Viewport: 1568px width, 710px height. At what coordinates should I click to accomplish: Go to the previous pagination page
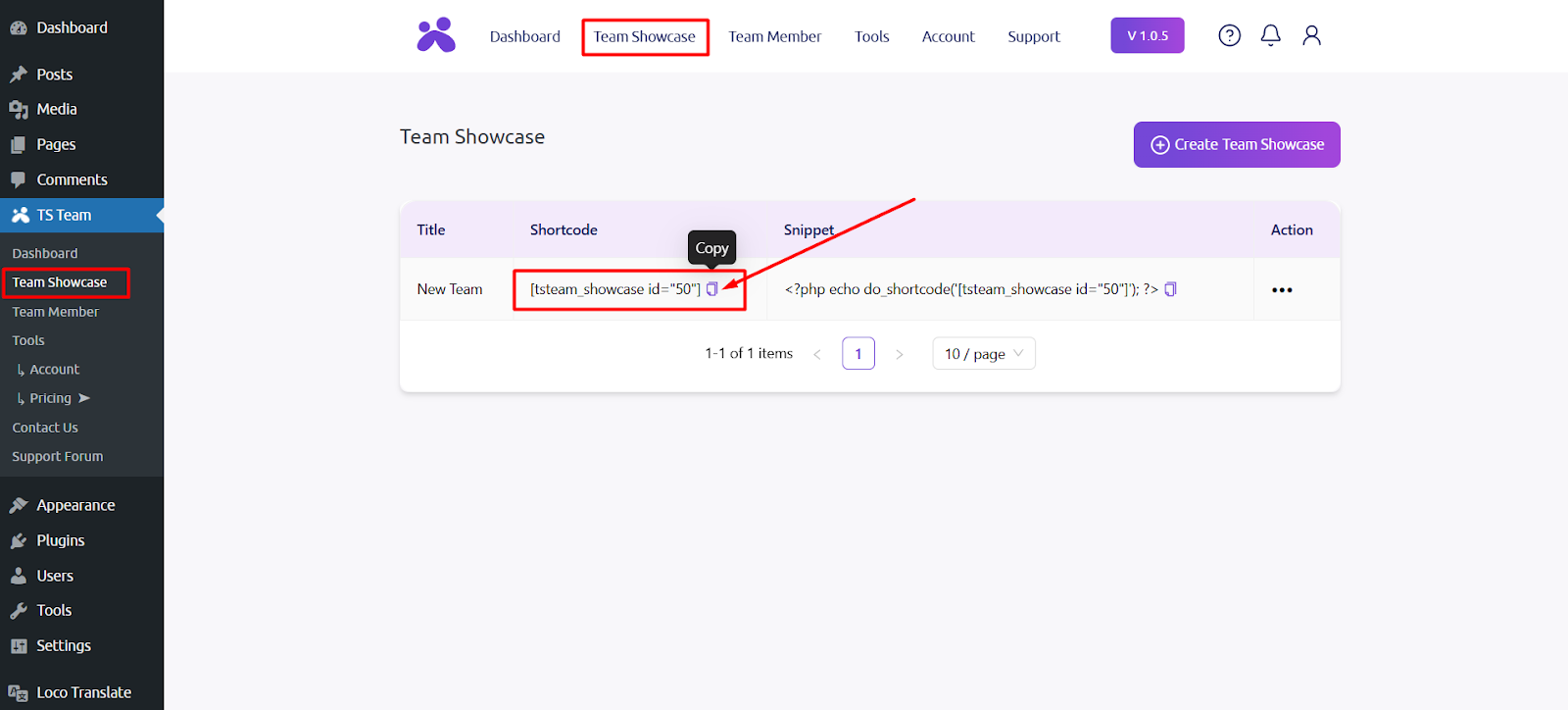coord(817,354)
